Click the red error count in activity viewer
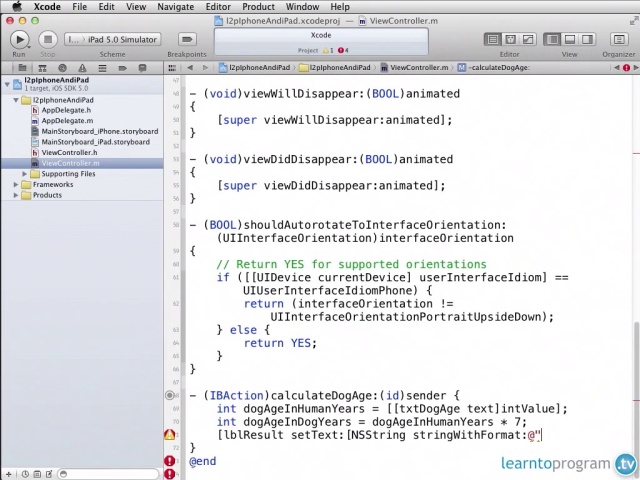 pyautogui.click(x=343, y=51)
